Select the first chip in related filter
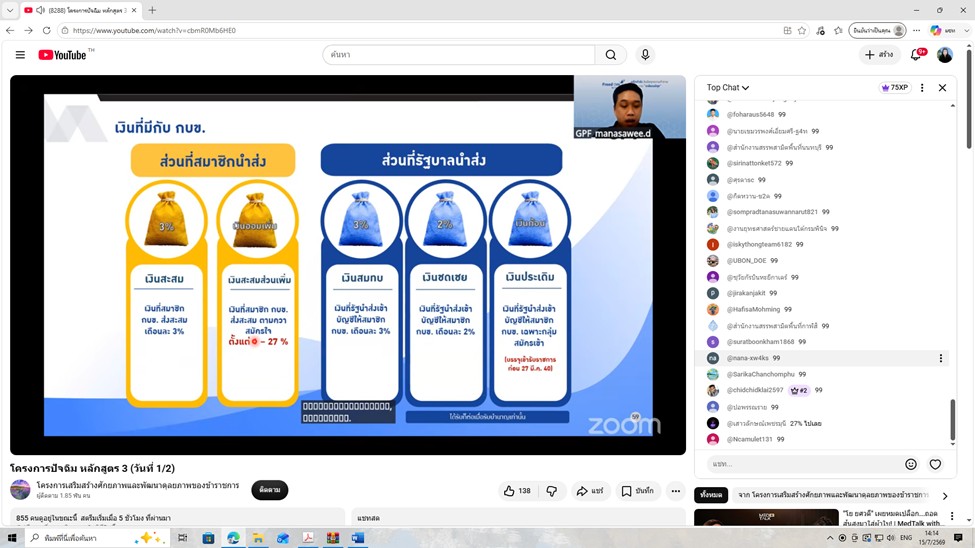The image size is (975, 548). click(711, 495)
